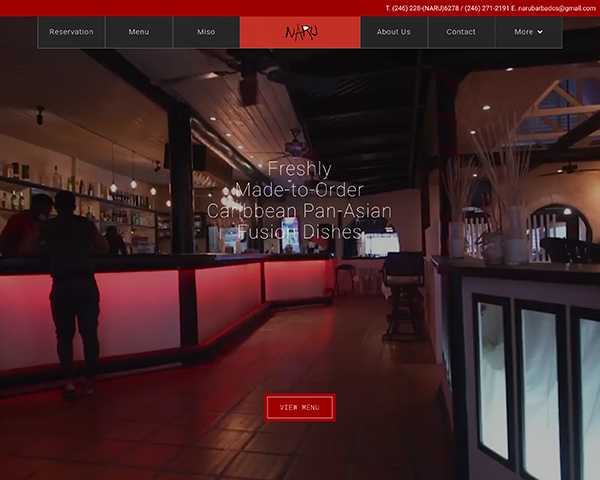Click the (246) 271-2191 phone number
This screenshot has width=600, height=480.
click(487, 8)
